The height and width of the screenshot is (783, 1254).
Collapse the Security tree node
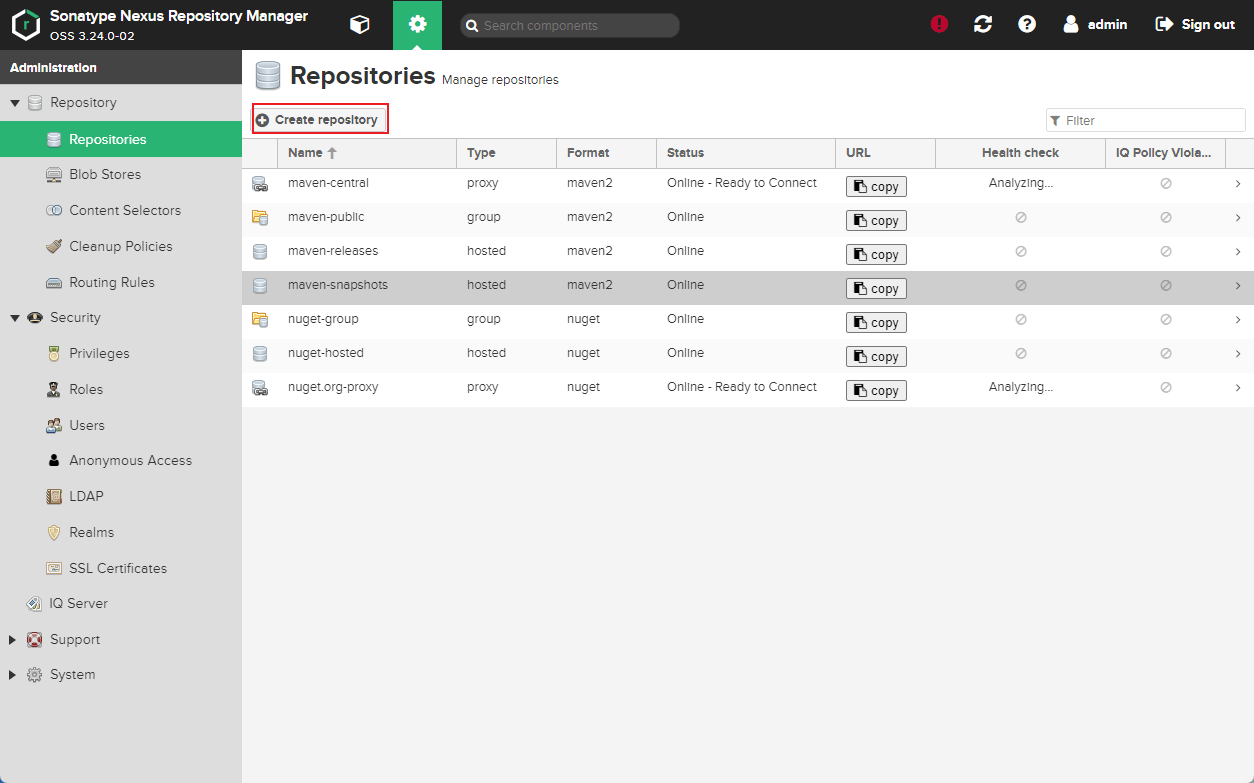pos(14,318)
